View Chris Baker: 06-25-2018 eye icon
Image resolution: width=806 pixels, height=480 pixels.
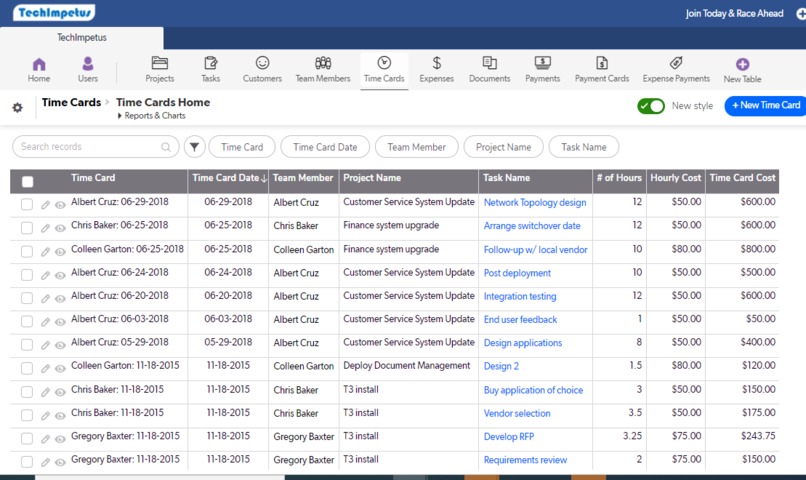[x=60, y=228]
